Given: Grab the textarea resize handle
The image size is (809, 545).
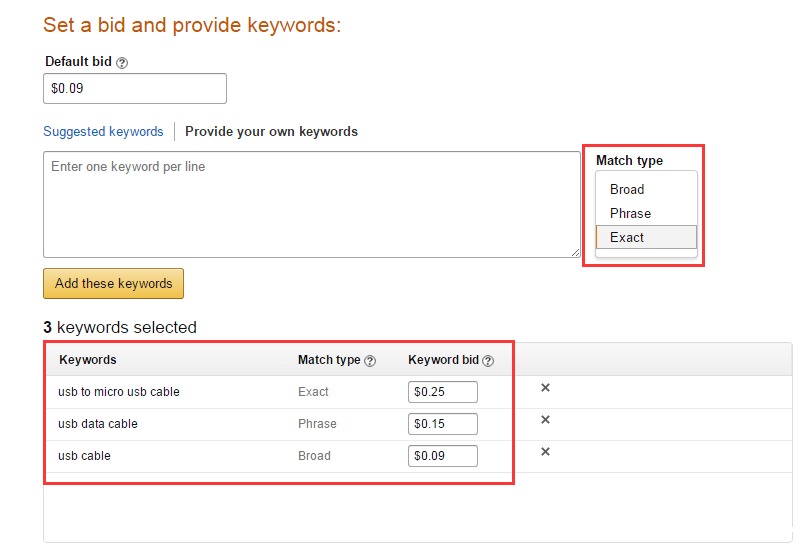Looking at the screenshot, I should point(575,253).
